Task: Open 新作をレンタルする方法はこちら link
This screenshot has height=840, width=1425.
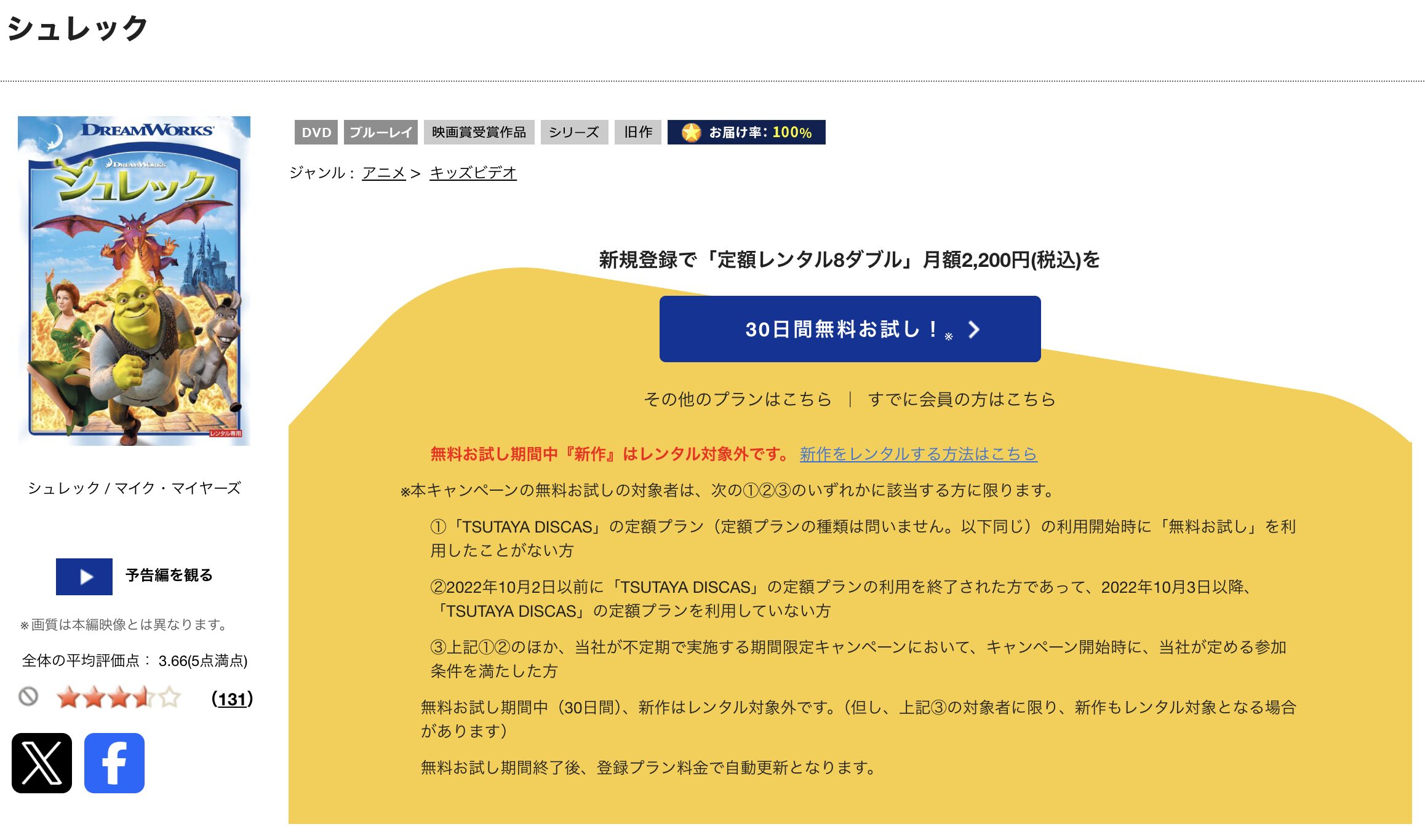Action: (918, 454)
